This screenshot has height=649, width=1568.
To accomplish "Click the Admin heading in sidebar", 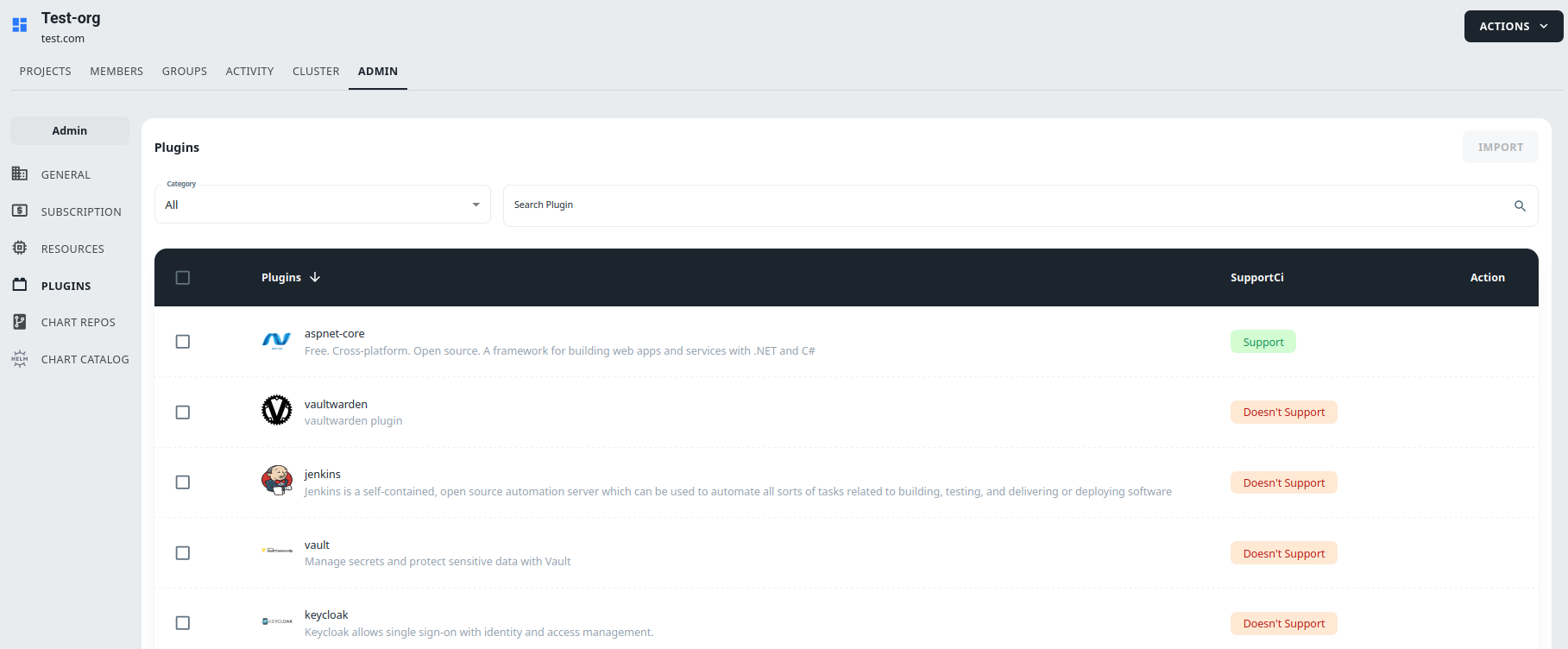I will click(x=70, y=130).
